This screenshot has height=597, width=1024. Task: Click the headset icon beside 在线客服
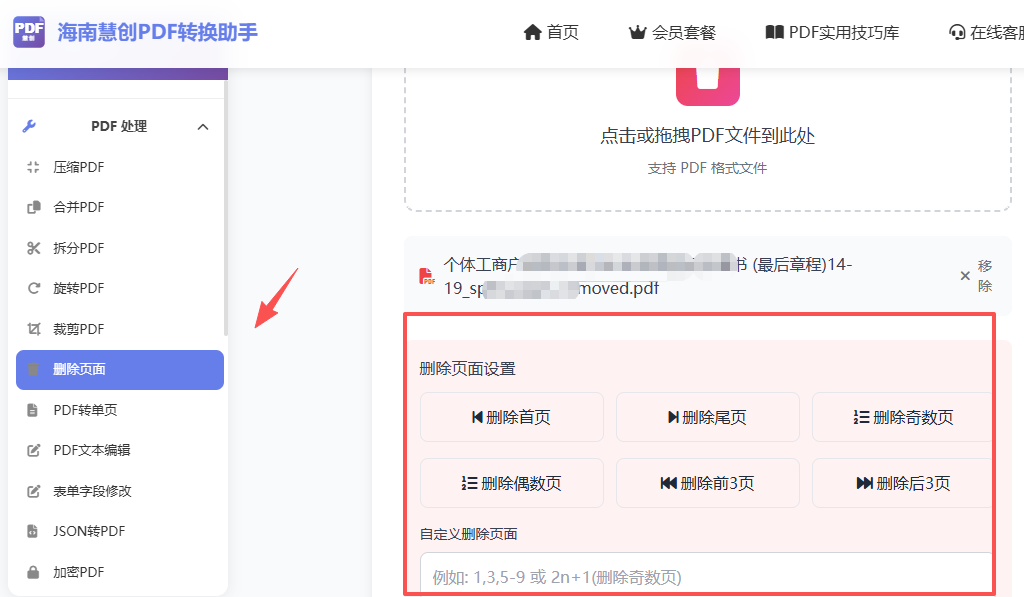click(x=957, y=32)
